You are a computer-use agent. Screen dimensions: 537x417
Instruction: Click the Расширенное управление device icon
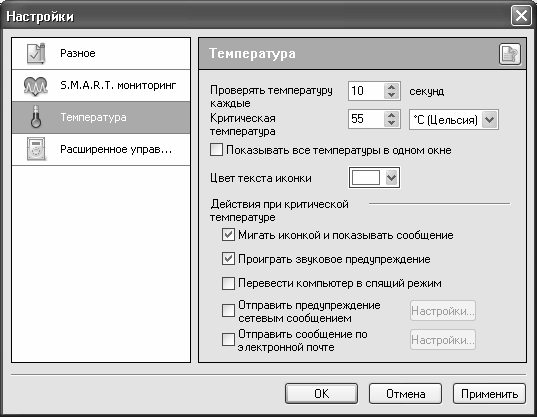(x=36, y=149)
